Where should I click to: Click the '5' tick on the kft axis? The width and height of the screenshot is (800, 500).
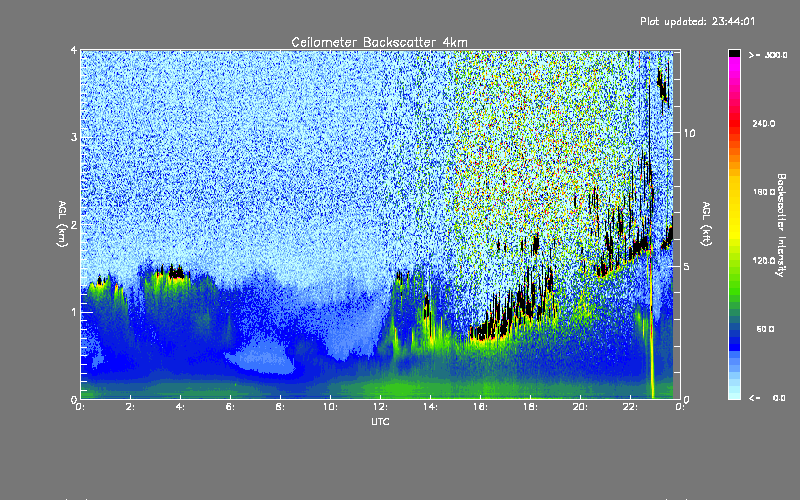686,266
